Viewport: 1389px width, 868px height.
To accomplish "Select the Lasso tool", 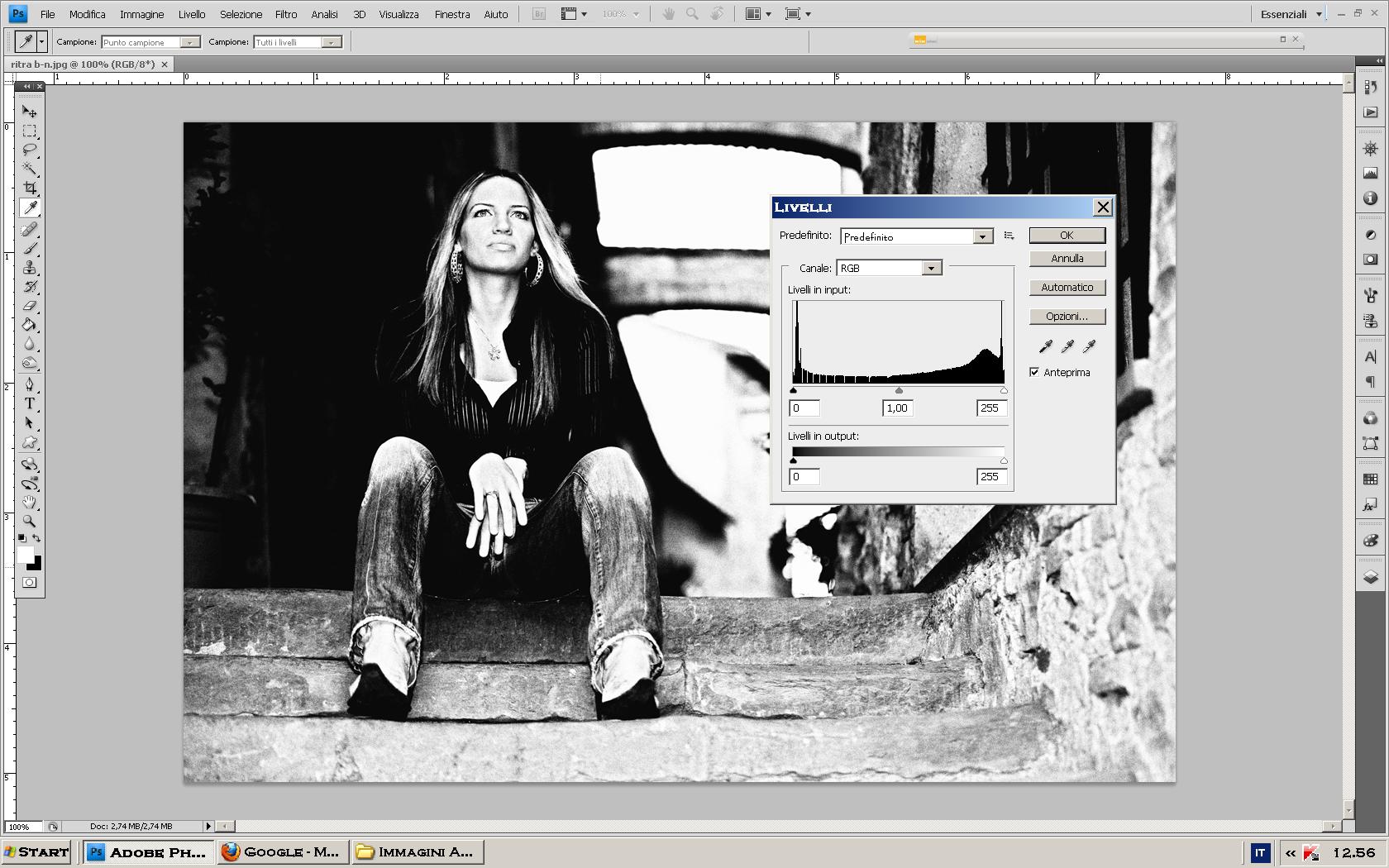I will coord(30,150).
